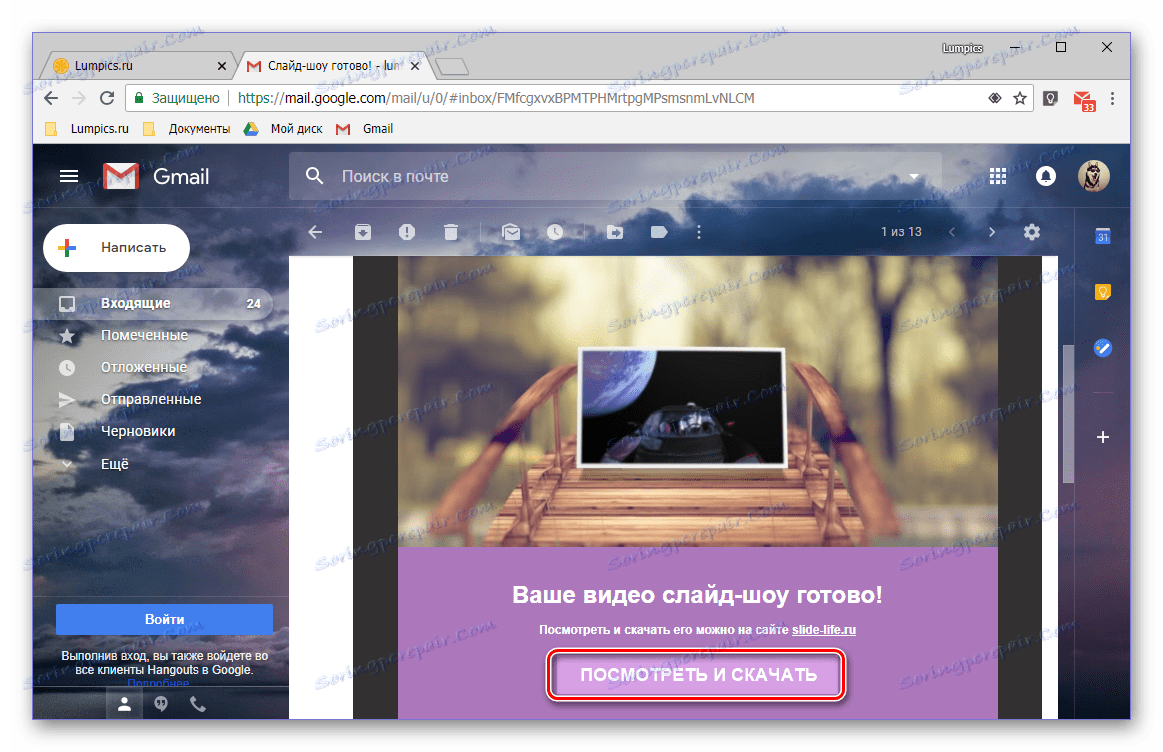1163x752 pixels.
Task: Close the 'Слайд-шоу готово!' tab
Action: coord(415,66)
